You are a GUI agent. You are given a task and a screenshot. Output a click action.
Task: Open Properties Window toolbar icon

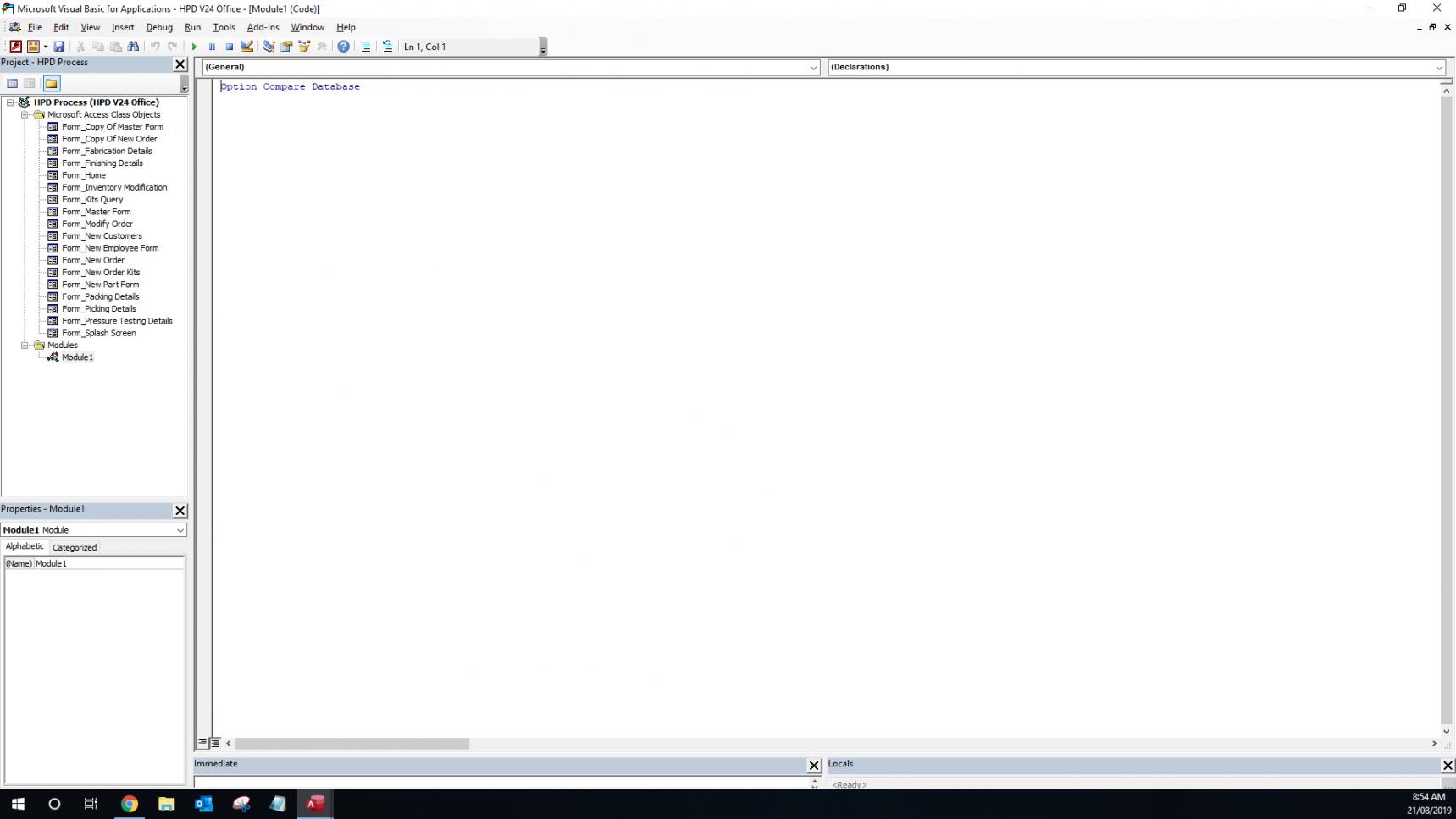coord(286,47)
